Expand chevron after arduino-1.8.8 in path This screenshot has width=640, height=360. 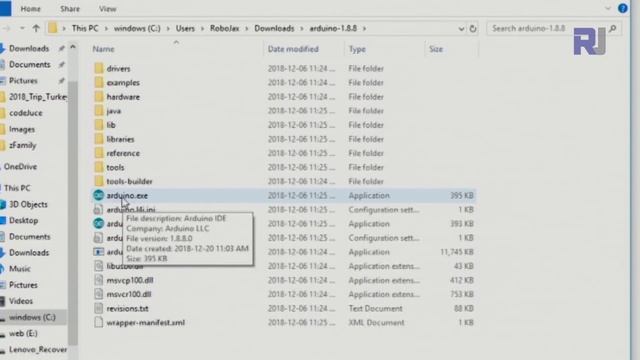(364, 29)
